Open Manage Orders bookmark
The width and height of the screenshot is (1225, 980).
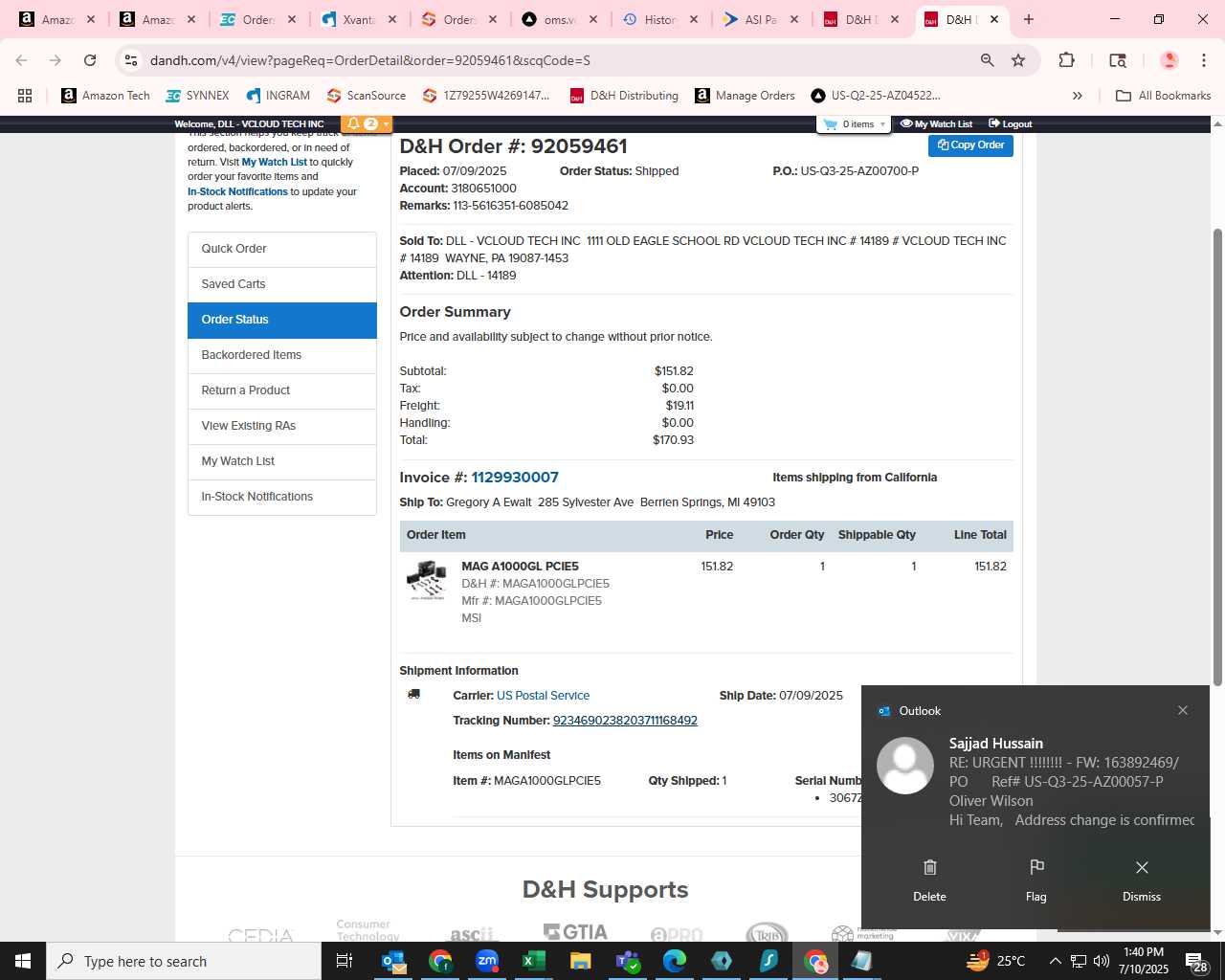[x=745, y=96]
